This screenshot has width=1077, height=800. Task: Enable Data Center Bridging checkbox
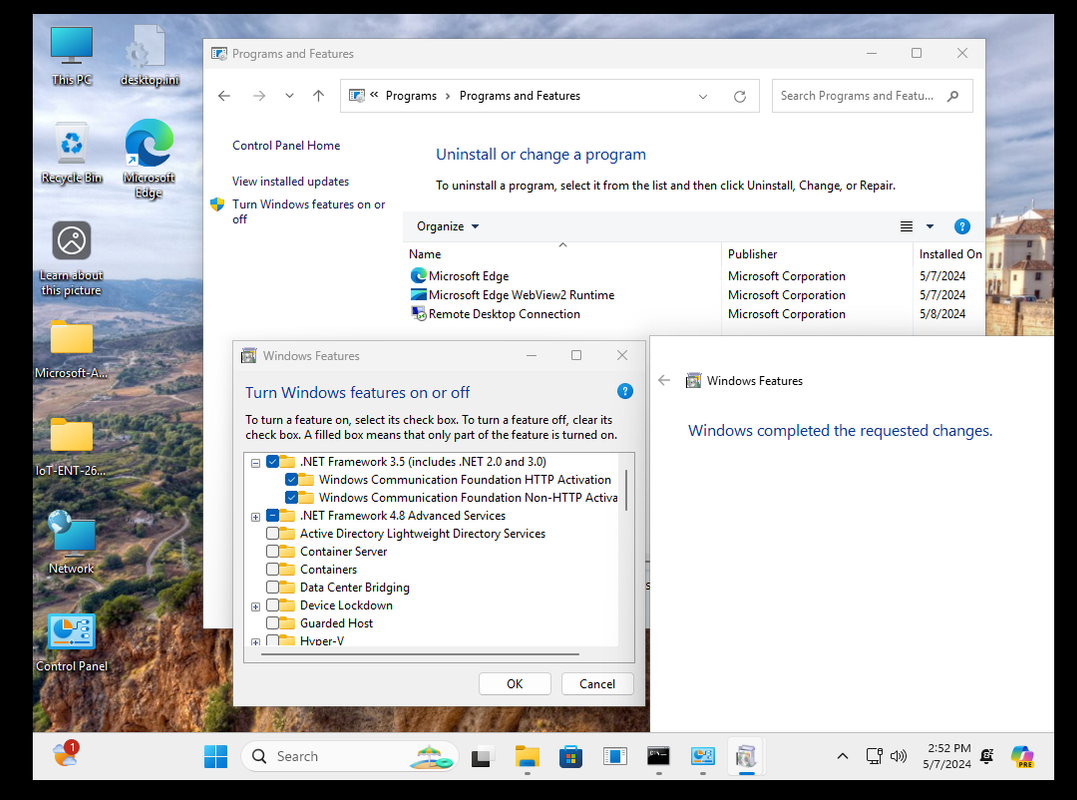click(x=273, y=586)
